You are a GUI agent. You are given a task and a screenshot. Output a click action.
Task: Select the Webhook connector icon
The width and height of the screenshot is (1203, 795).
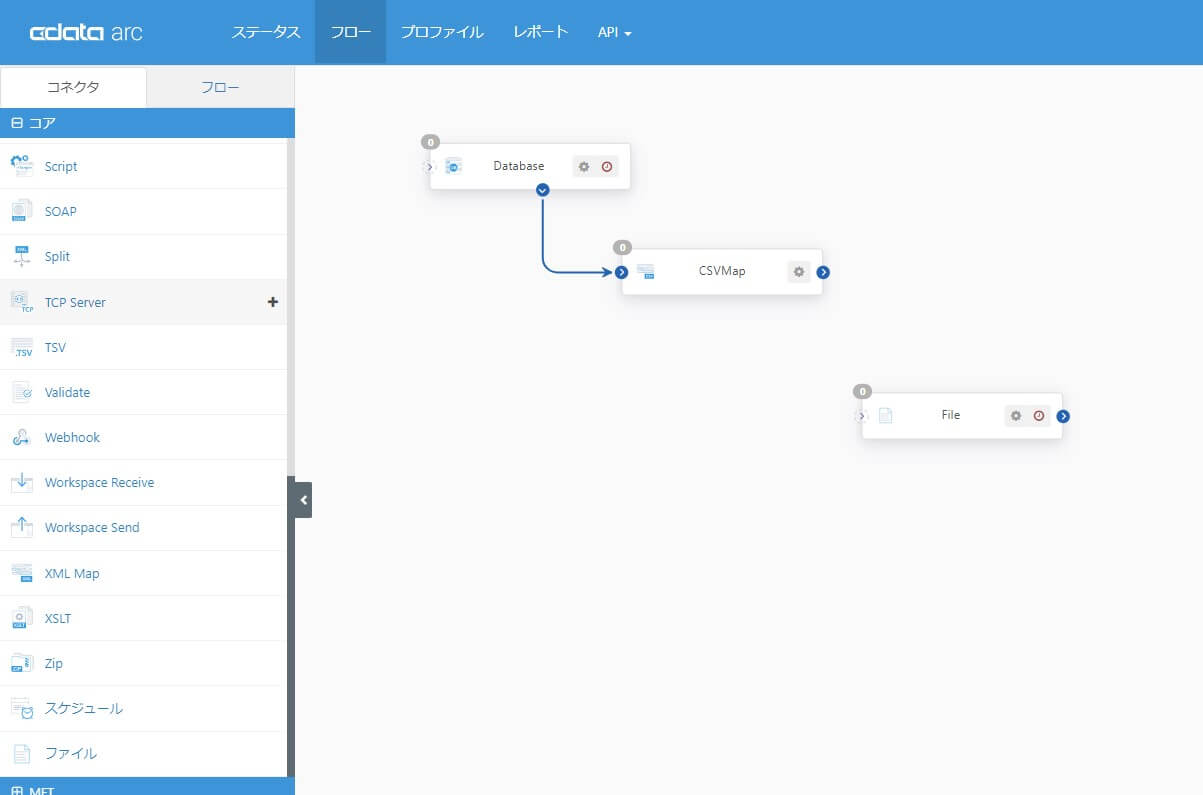pyautogui.click(x=21, y=437)
